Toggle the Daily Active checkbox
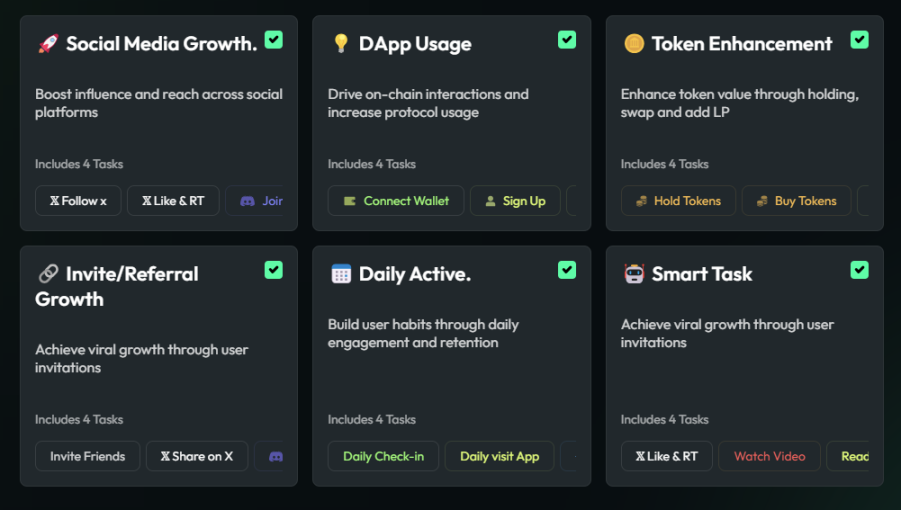901x510 pixels. tap(567, 270)
